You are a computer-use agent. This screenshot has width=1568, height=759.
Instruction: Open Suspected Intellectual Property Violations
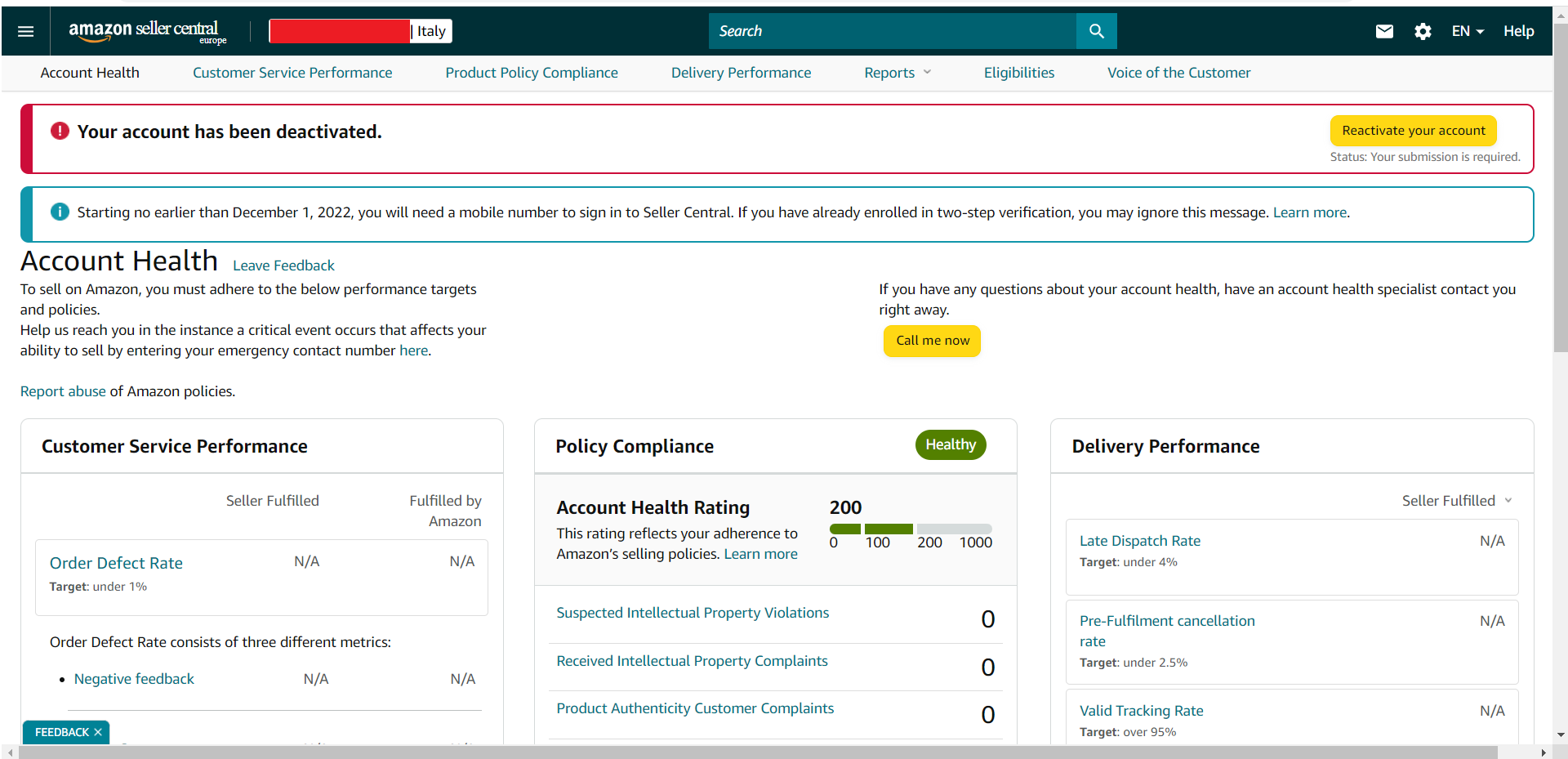tap(693, 613)
